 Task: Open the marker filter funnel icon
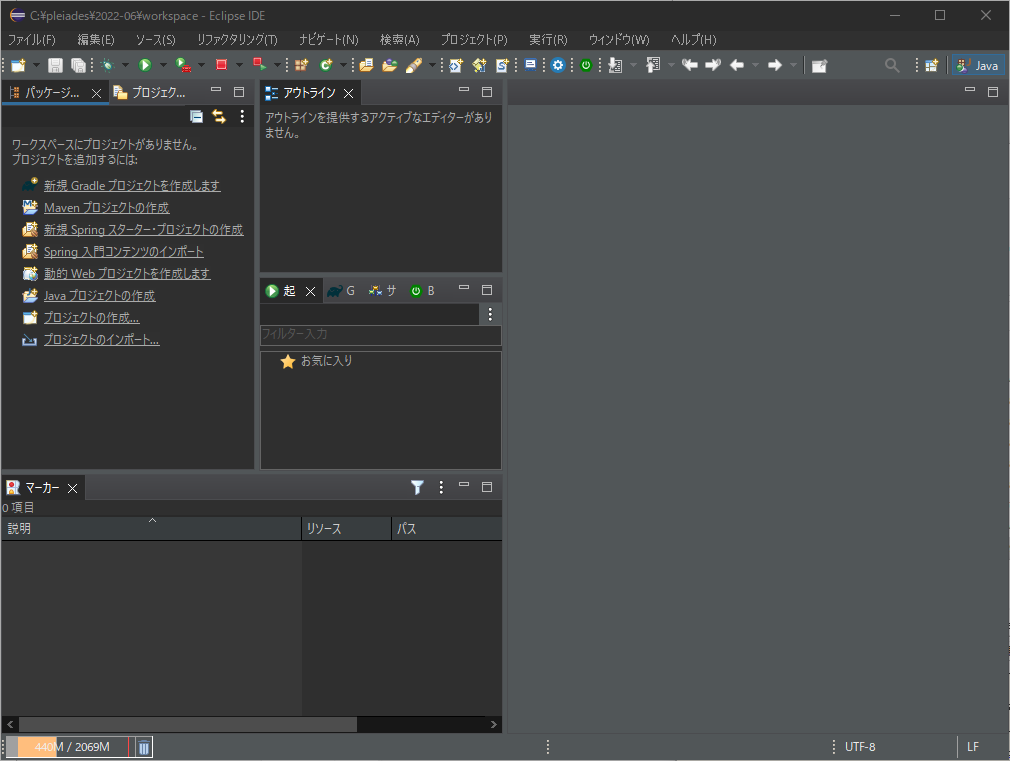tap(417, 487)
